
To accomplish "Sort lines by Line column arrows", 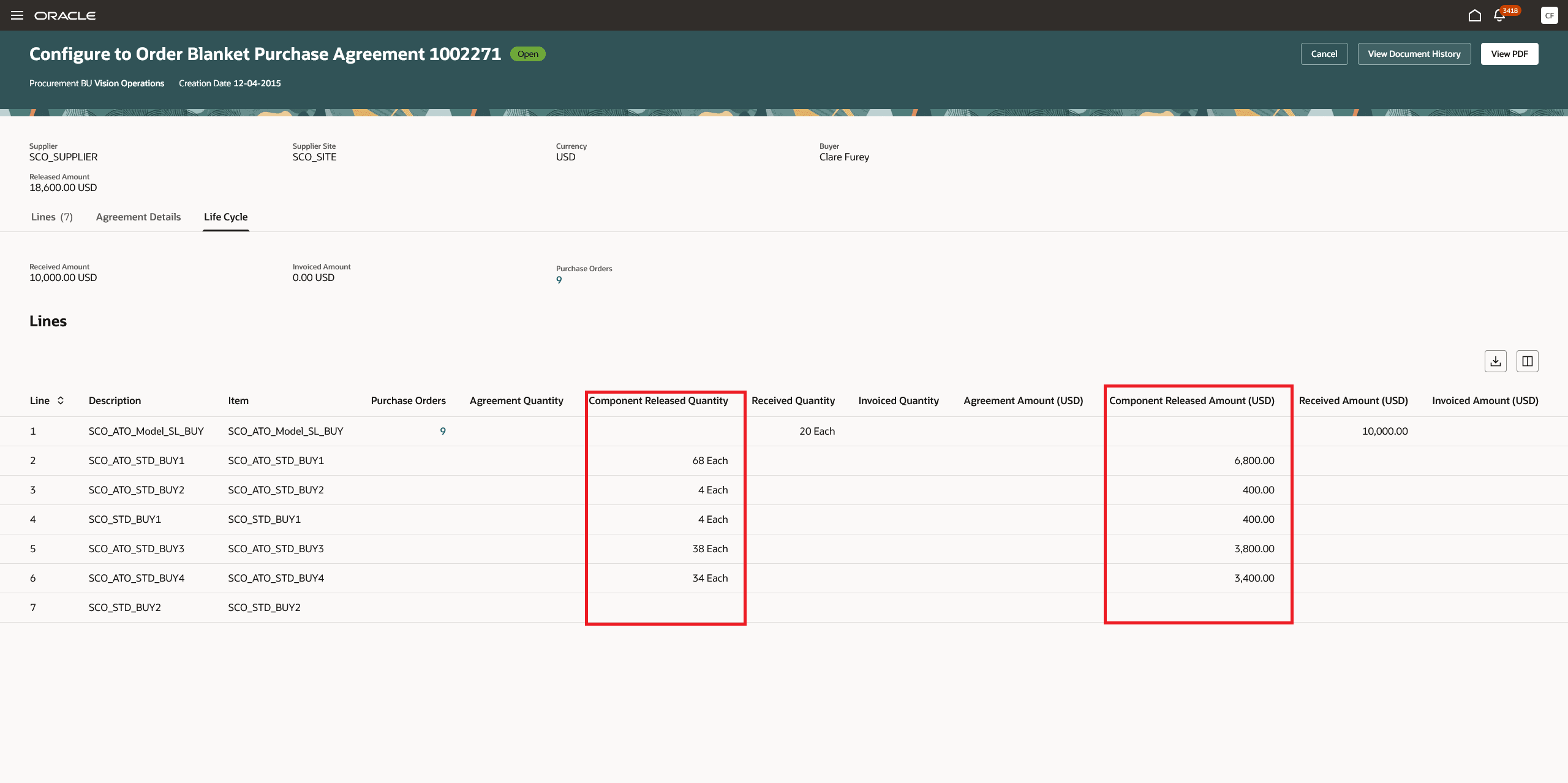I will point(61,400).
